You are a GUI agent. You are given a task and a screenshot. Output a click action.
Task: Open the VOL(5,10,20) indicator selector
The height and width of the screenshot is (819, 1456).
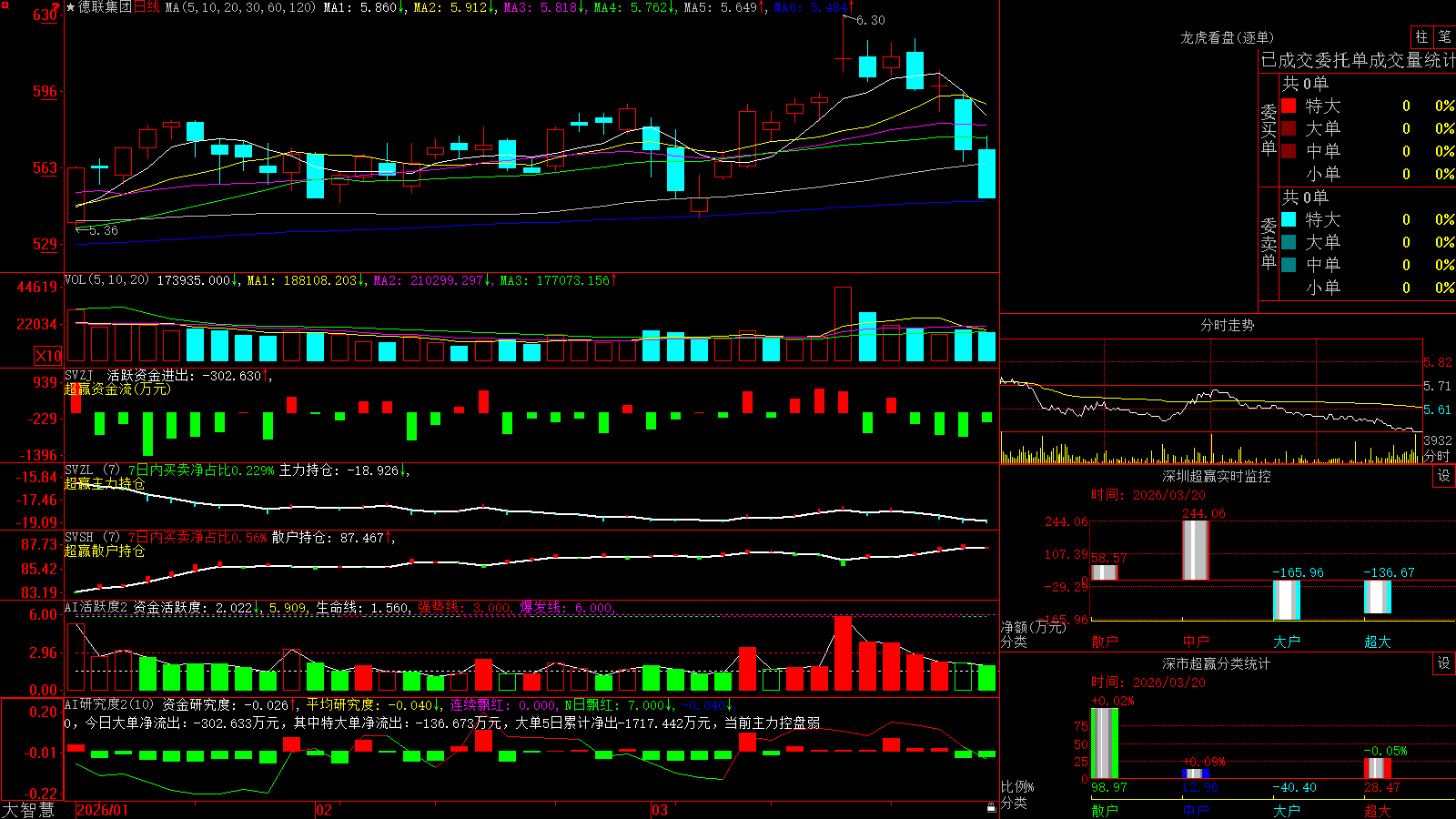point(106,280)
